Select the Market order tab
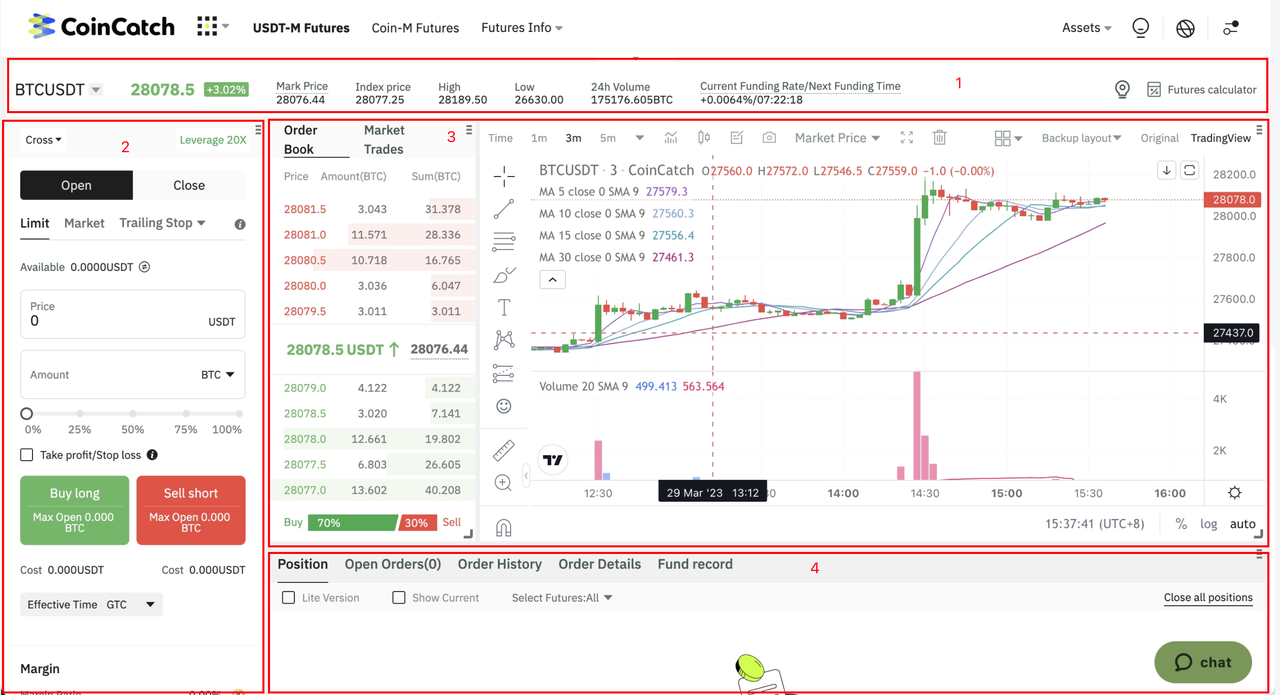Image resolution: width=1280 pixels, height=695 pixels. (x=84, y=223)
